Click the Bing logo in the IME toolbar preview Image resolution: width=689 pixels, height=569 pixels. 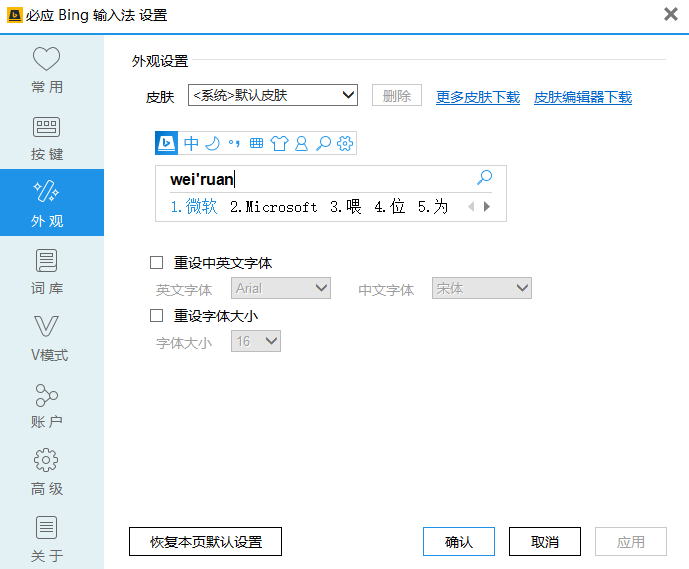(167, 143)
